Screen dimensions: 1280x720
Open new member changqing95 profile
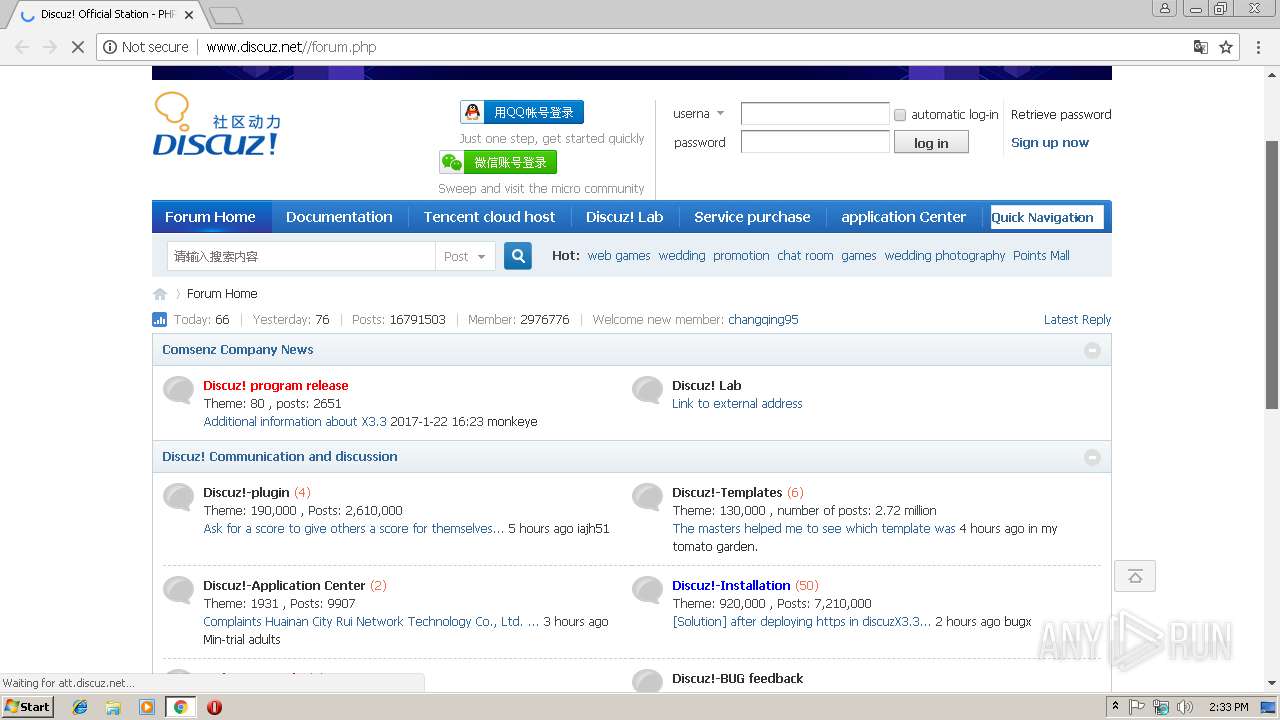[x=763, y=320]
